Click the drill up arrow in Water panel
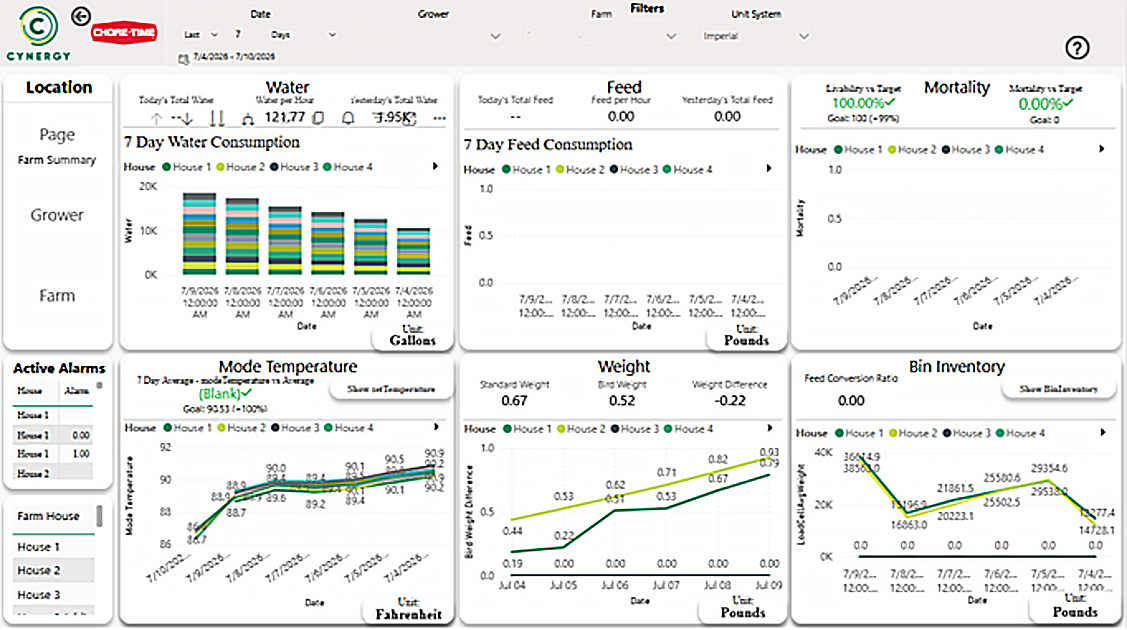 pyautogui.click(x=157, y=119)
